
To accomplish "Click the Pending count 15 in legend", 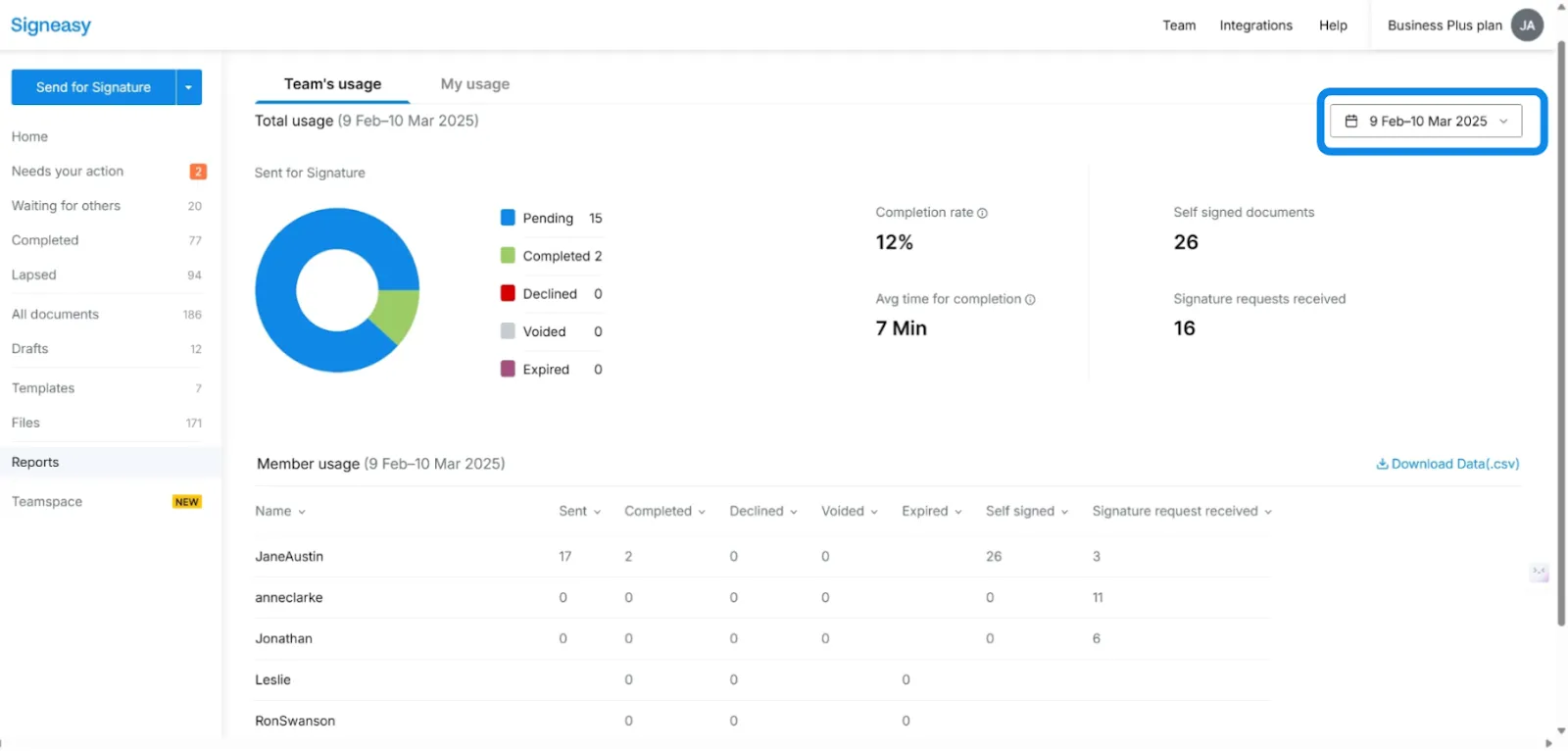I will (x=596, y=219).
